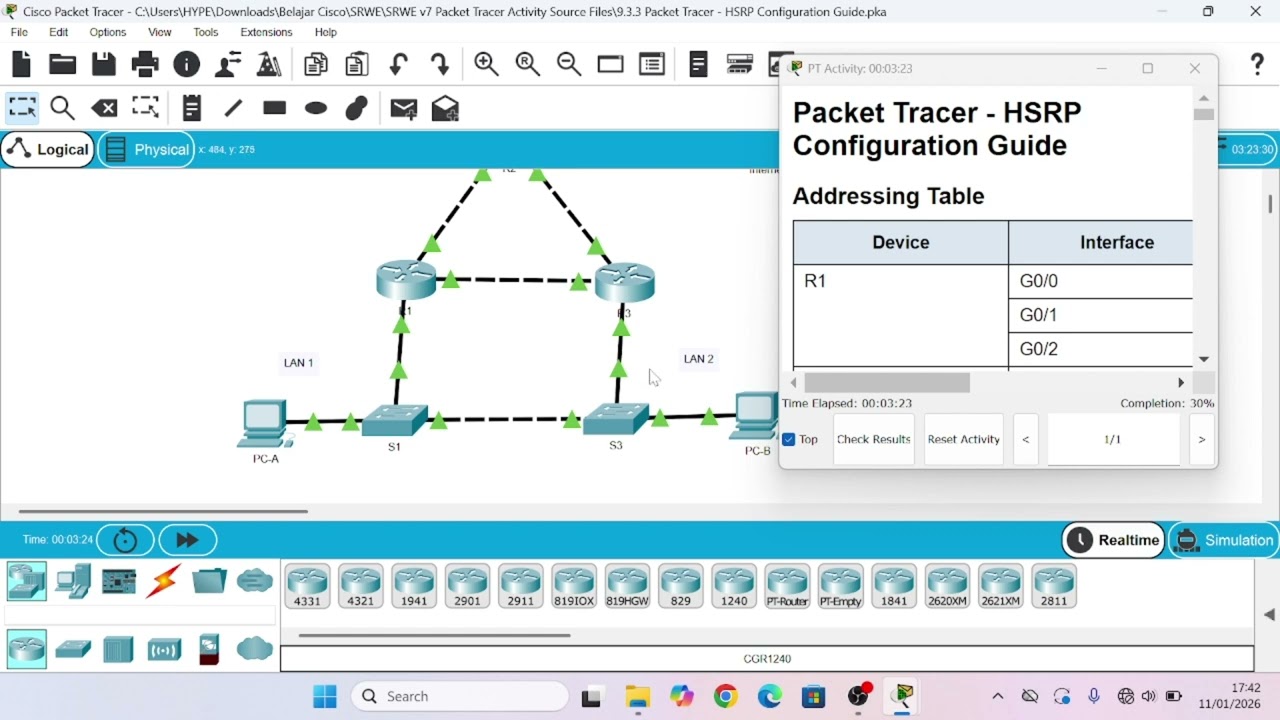
Task: Select switch S1 in the topology
Action: click(395, 421)
